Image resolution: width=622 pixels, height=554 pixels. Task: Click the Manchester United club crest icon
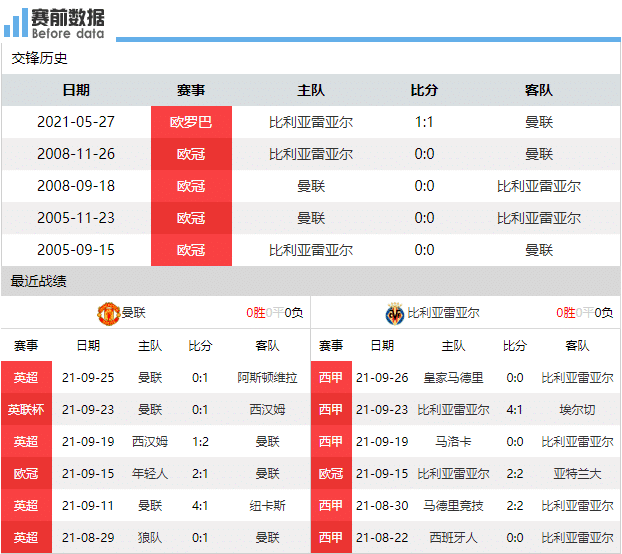pos(108,313)
